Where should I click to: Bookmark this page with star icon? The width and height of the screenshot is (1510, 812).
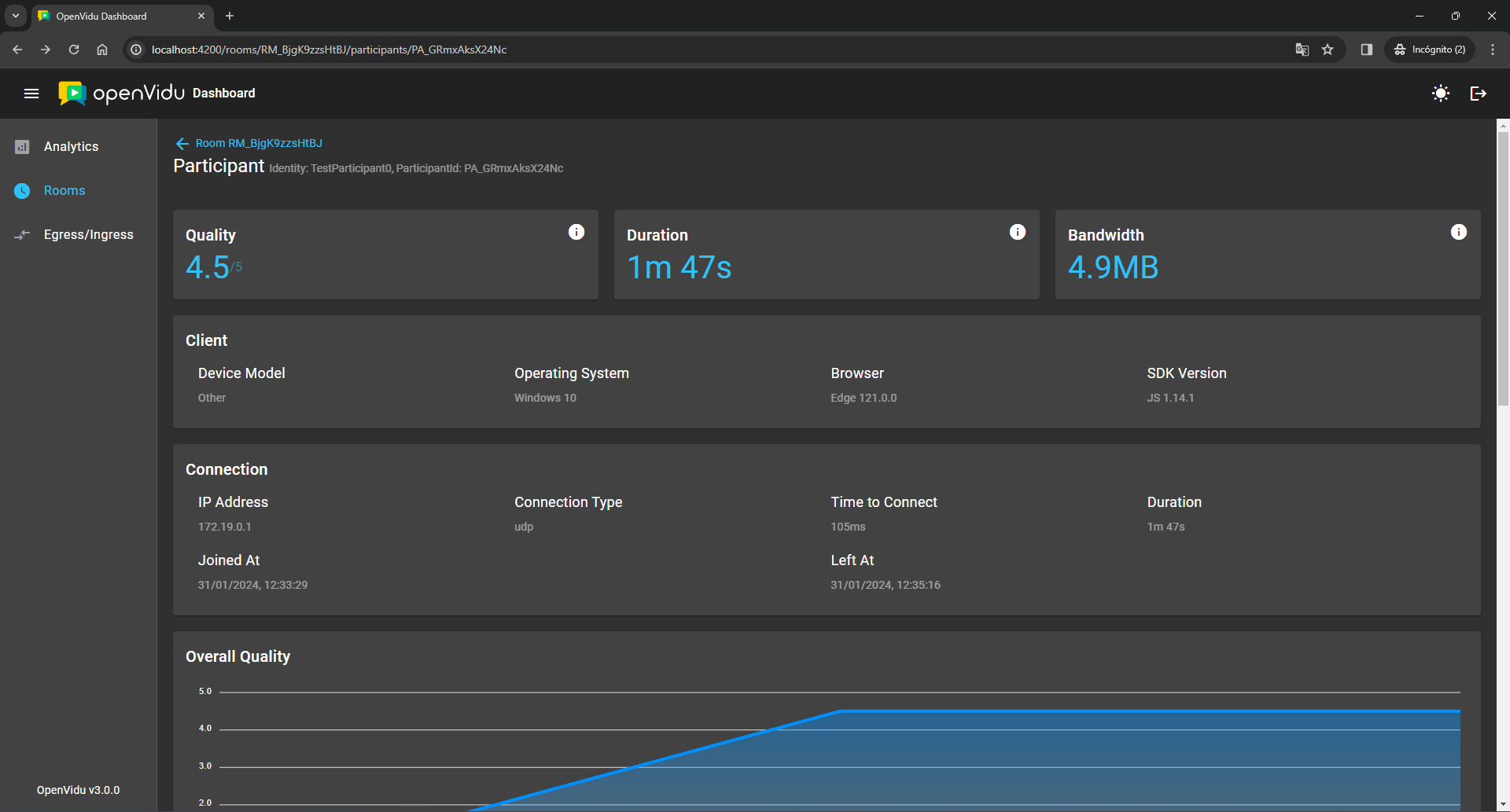tap(1328, 50)
